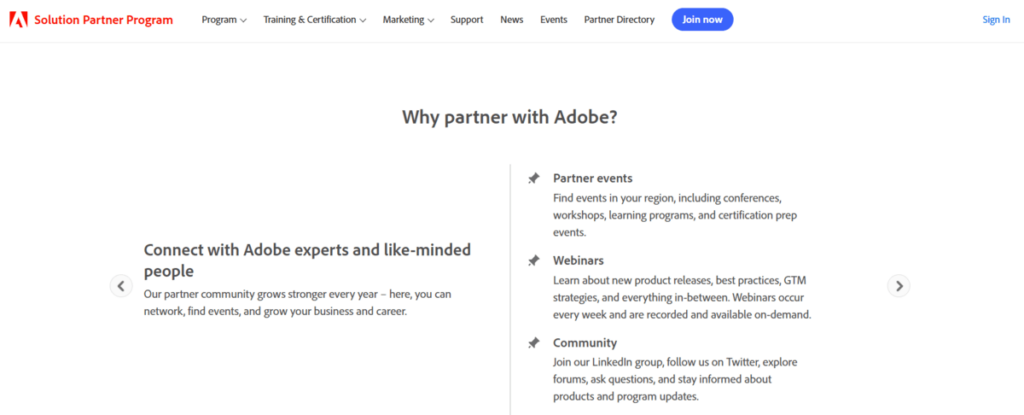Click pin icon beside Partner events
This screenshot has height=415, width=1024.
534,178
